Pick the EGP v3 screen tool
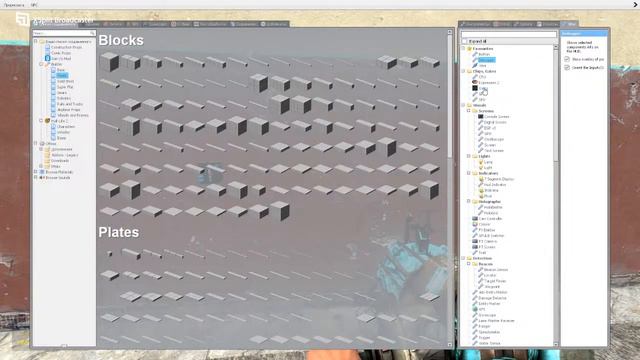640x360 pixels. tap(489, 128)
